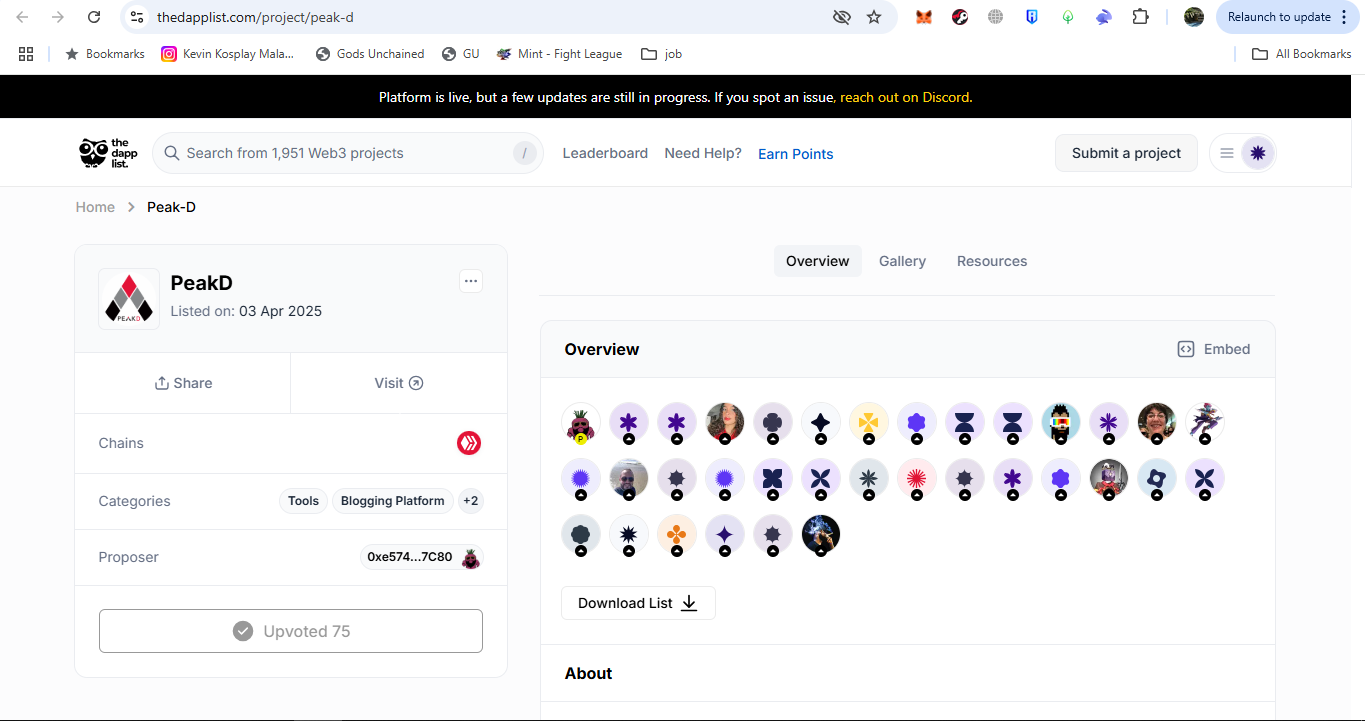The width and height of the screenshot is (1365, 721).
Task: Switch to the Resources tab
Action: coord(992,261)
